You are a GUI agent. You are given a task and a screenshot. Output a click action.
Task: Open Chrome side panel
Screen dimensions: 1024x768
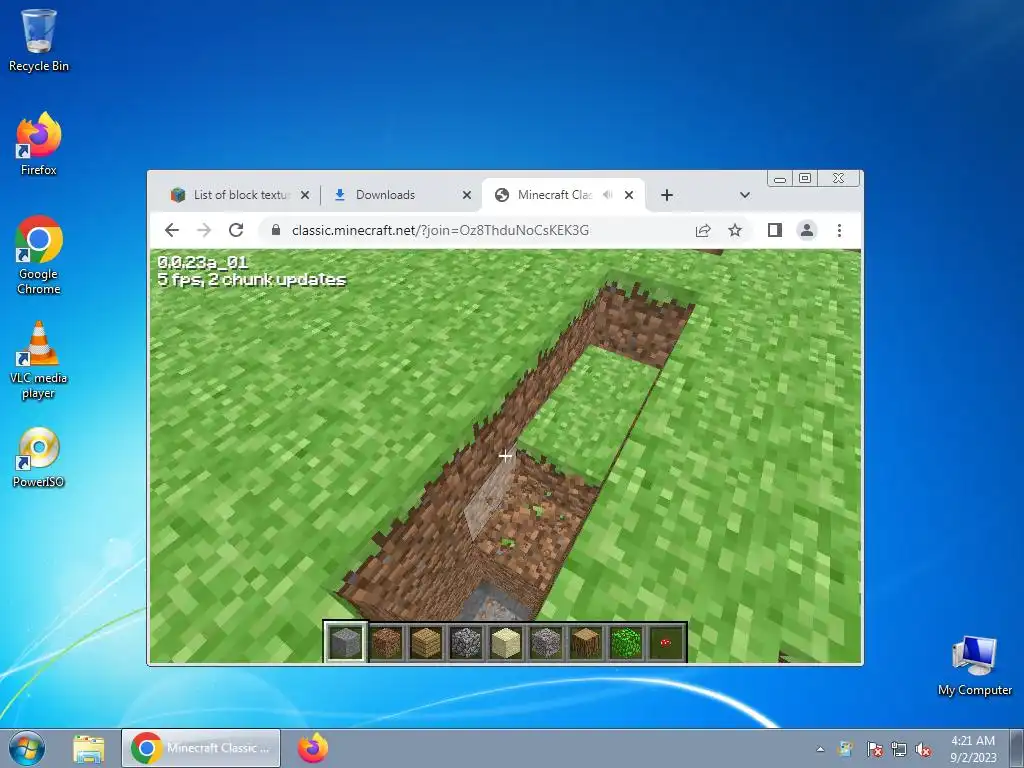coord(775,230)
